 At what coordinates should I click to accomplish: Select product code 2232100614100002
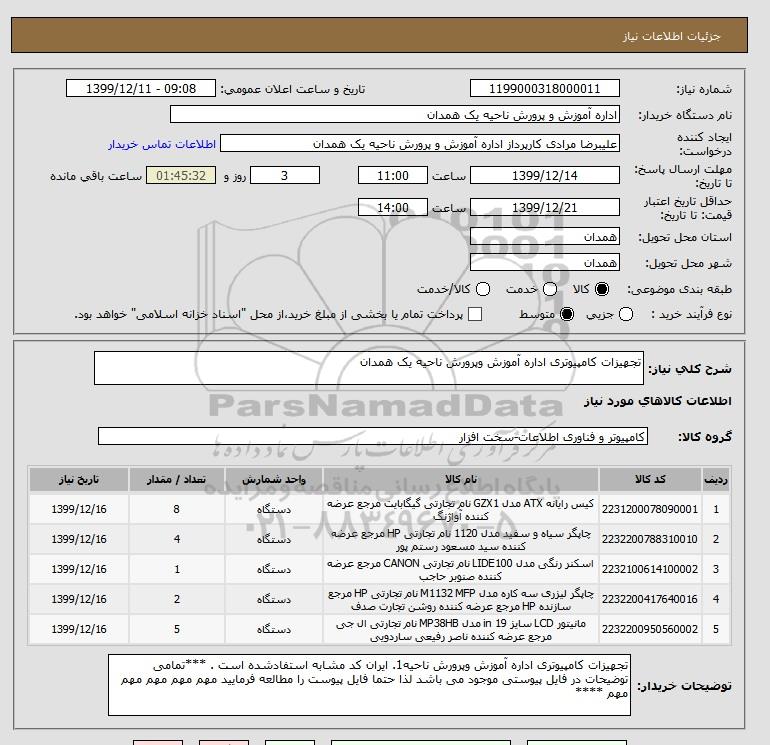(x=650, y=569)
